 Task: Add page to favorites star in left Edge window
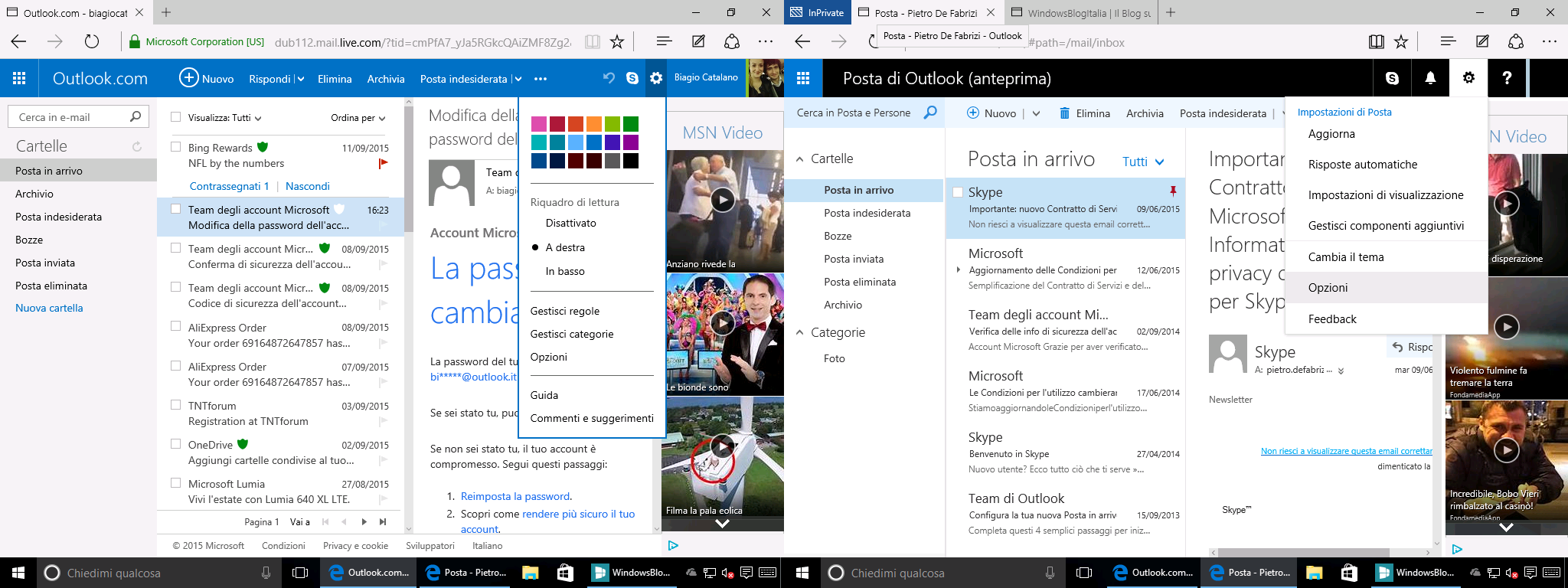[617, 42]
